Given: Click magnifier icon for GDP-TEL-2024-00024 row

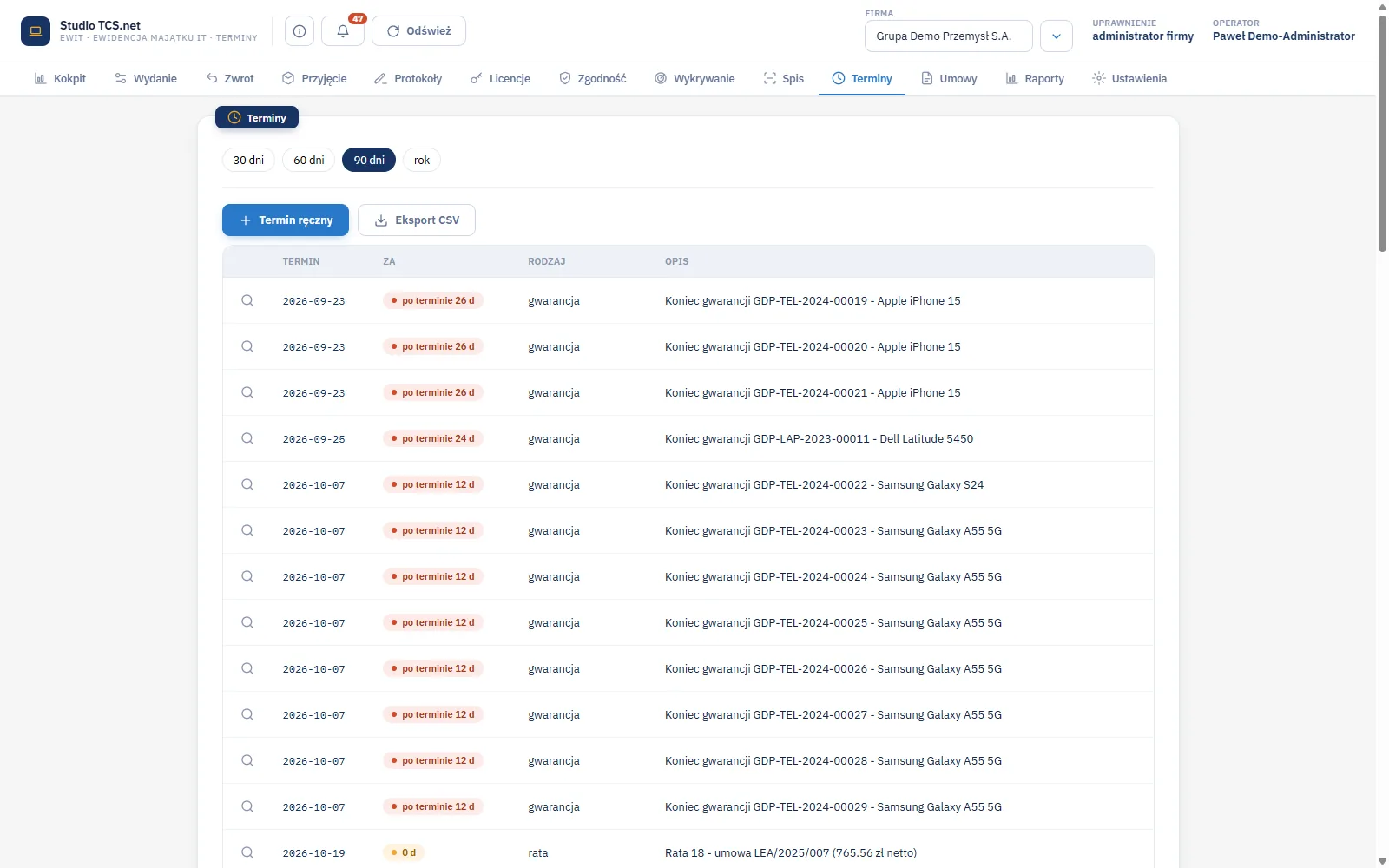Looking at the screenshot, I should (x=247, y=576).
